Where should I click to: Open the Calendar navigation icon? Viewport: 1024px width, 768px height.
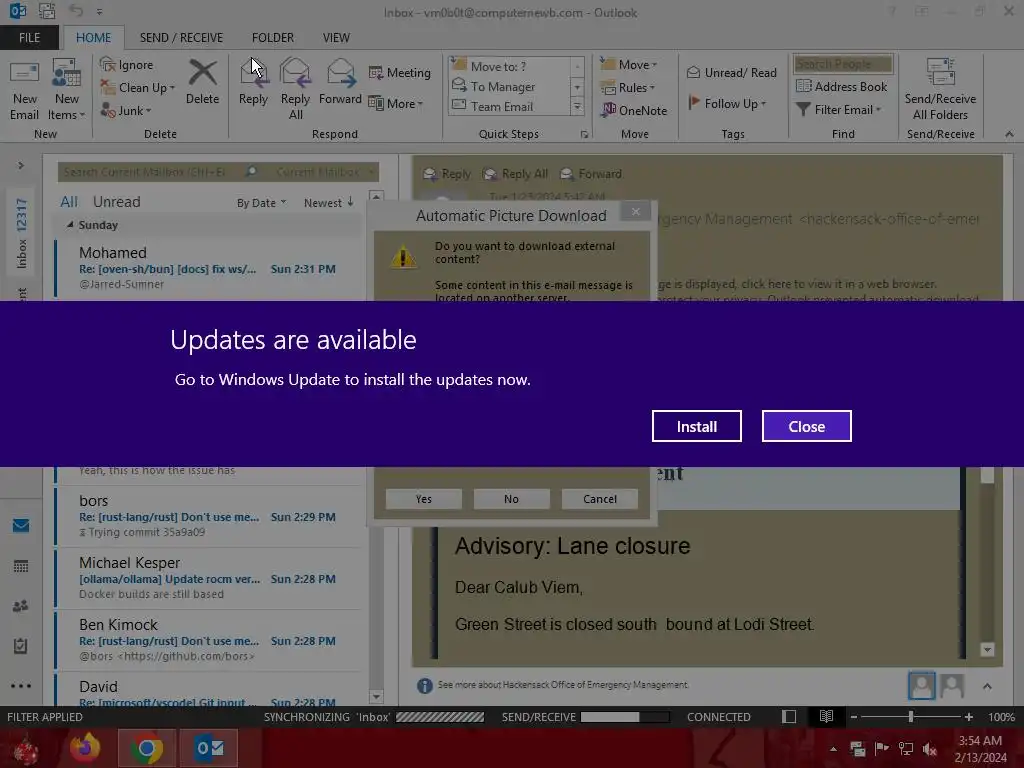21,566
